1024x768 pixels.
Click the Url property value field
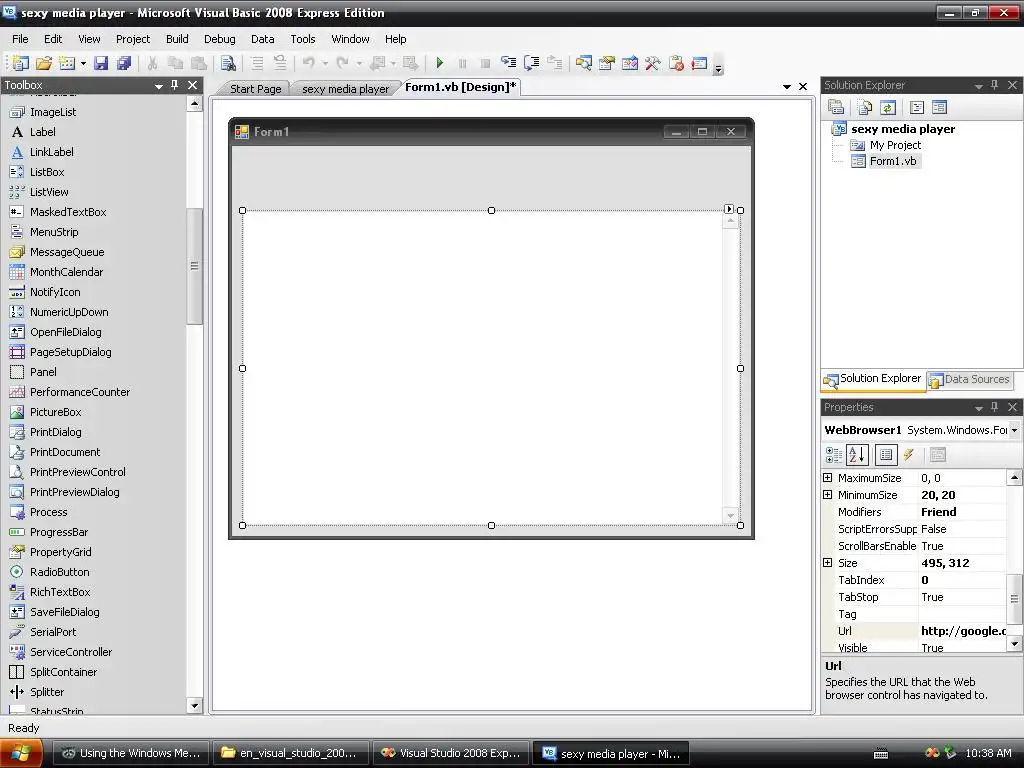coord(963,631)
